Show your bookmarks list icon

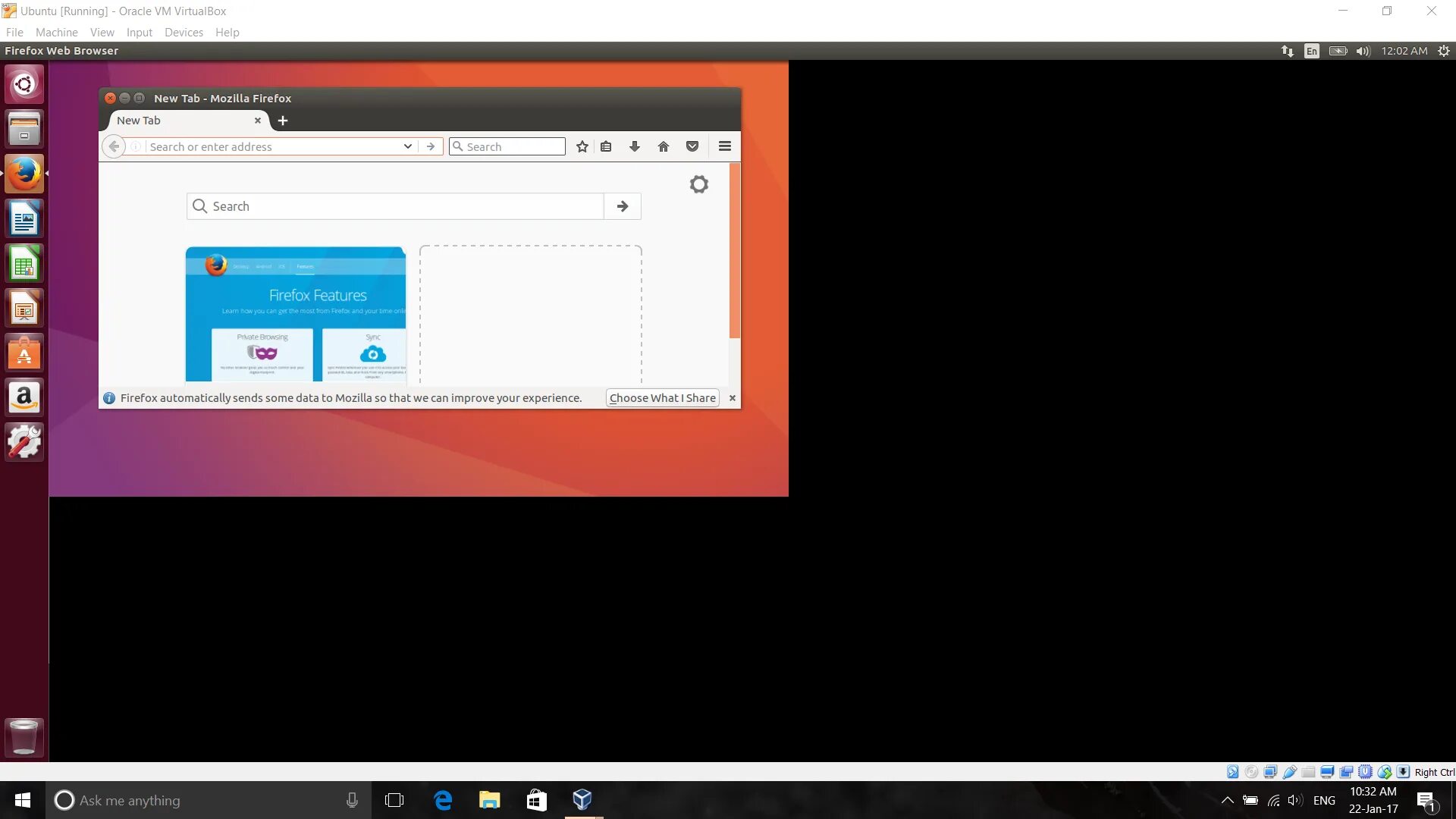(606, 146)
